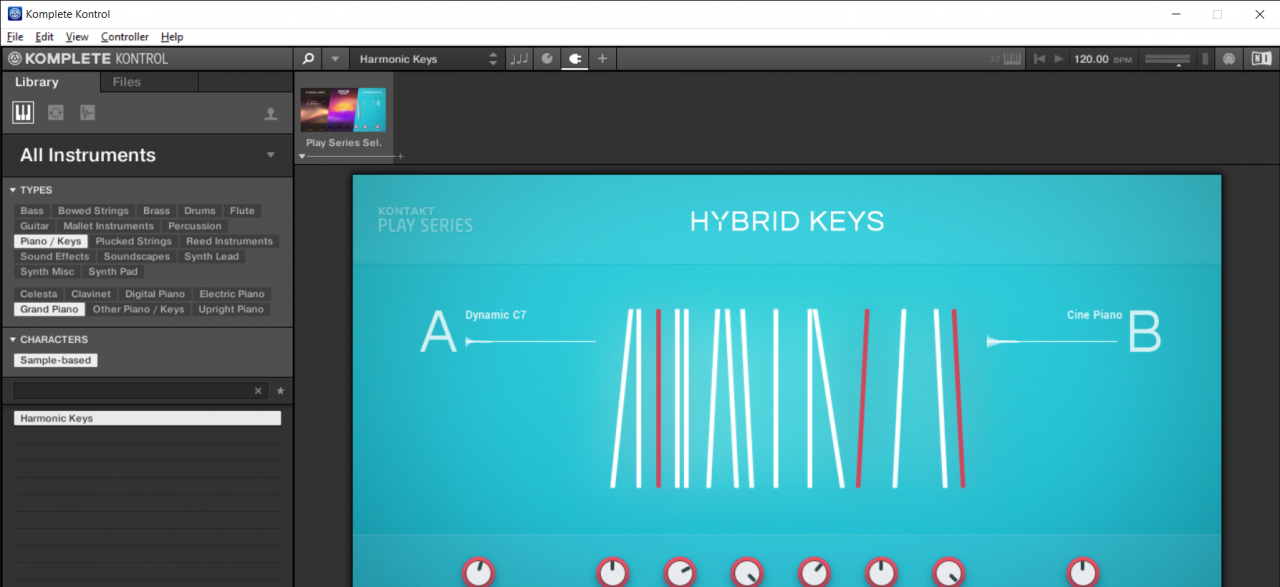Clear the search field with X
This screenshot has height=587, width=1280.
(x=258, y=391)
